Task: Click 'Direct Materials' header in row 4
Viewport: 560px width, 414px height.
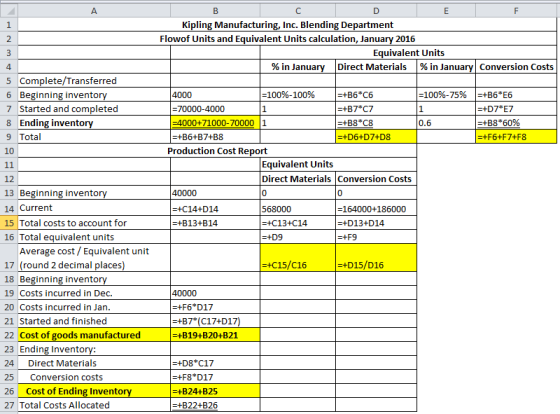Action: [x=376, y=67]
